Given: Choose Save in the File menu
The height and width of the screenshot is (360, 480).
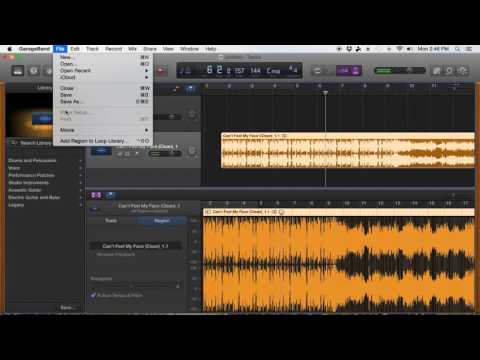Looking at the screenshot, I should tap(103, 95).
